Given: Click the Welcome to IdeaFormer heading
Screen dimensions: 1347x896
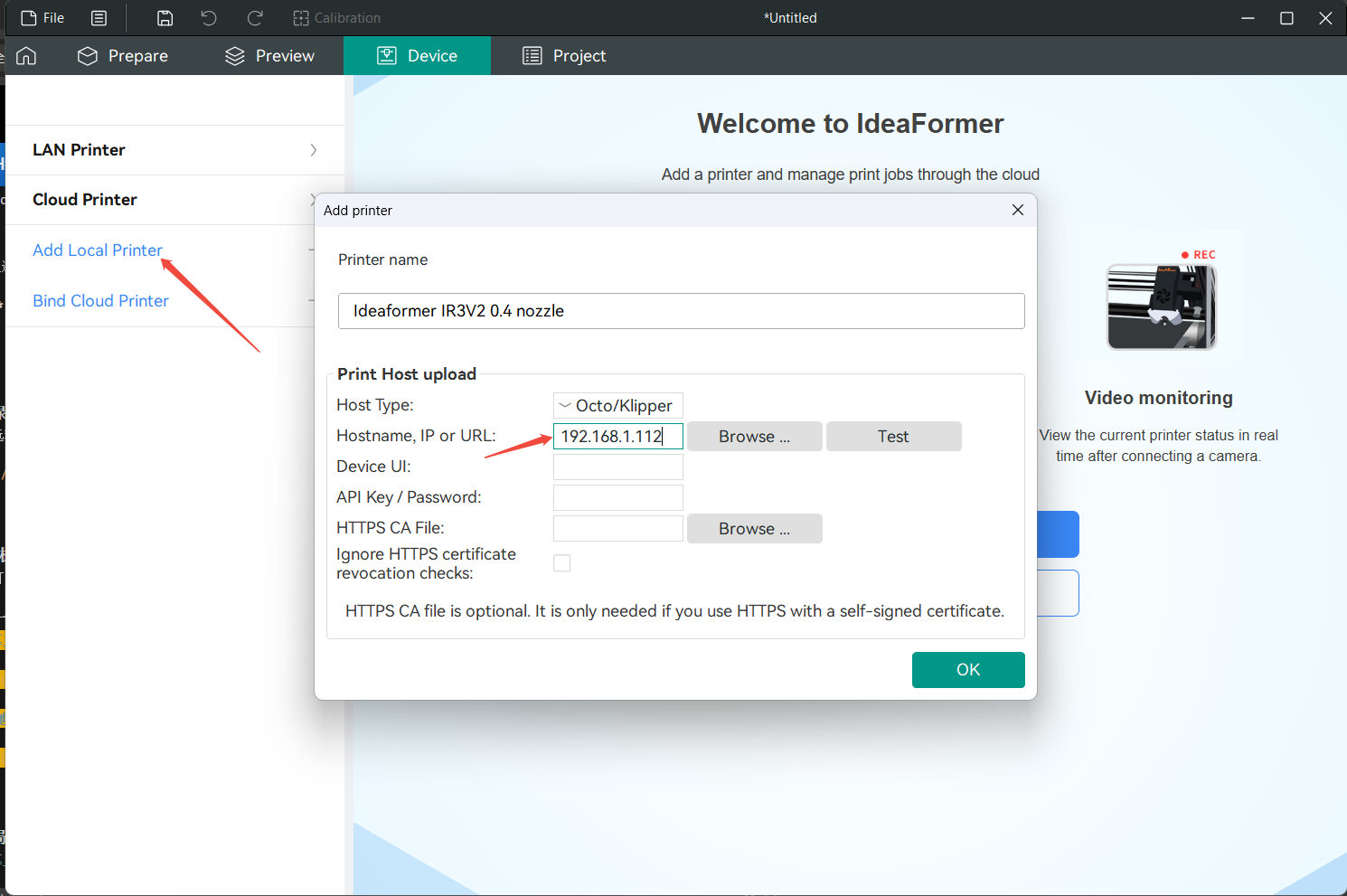Looking at the screenshot, I should pyautogui.click(x=851, y=124).
